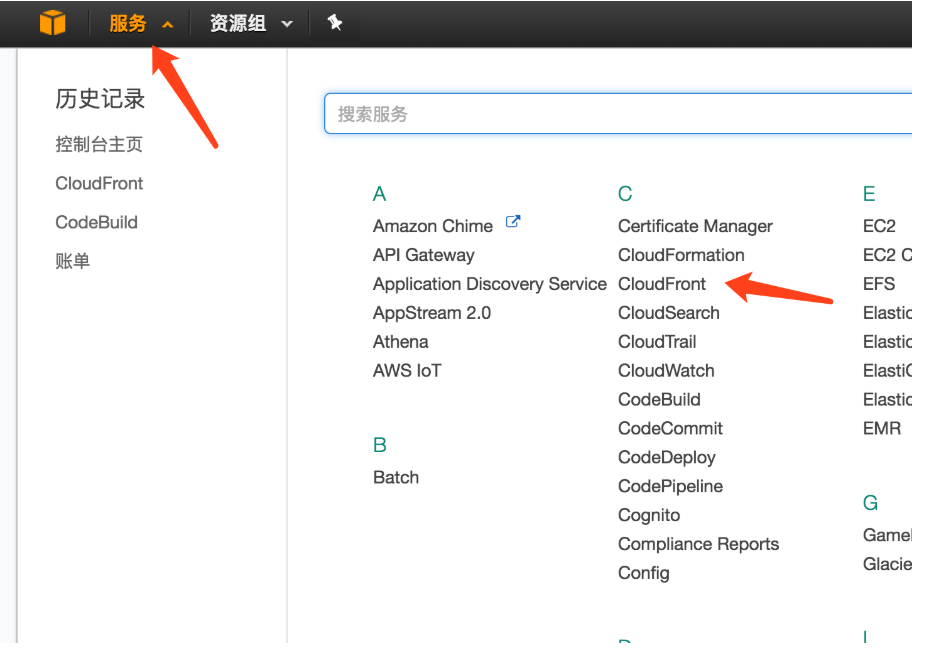The image size is (939, 657).
Task: Open CloudFront in the C services column
Action: (661, 284)
